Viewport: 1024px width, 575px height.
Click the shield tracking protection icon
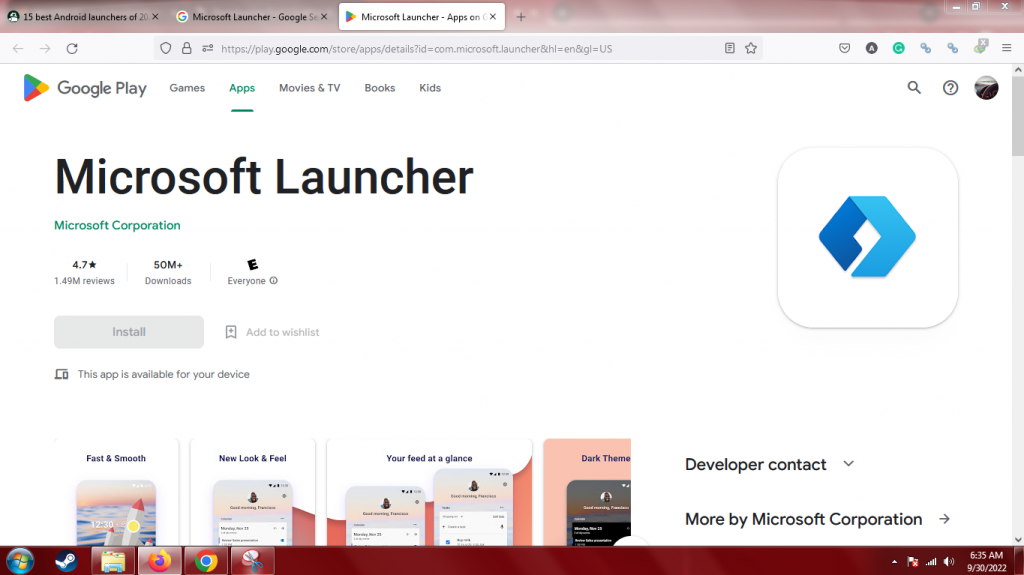click(166, 48)
